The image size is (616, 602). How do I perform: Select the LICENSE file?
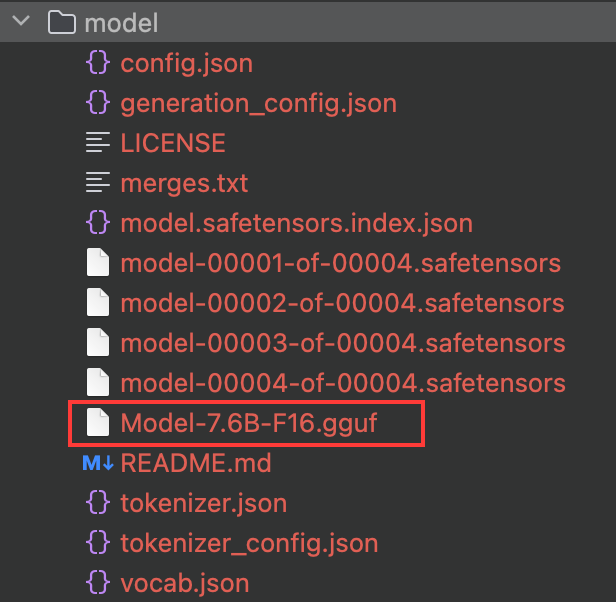tap(173, 143)
